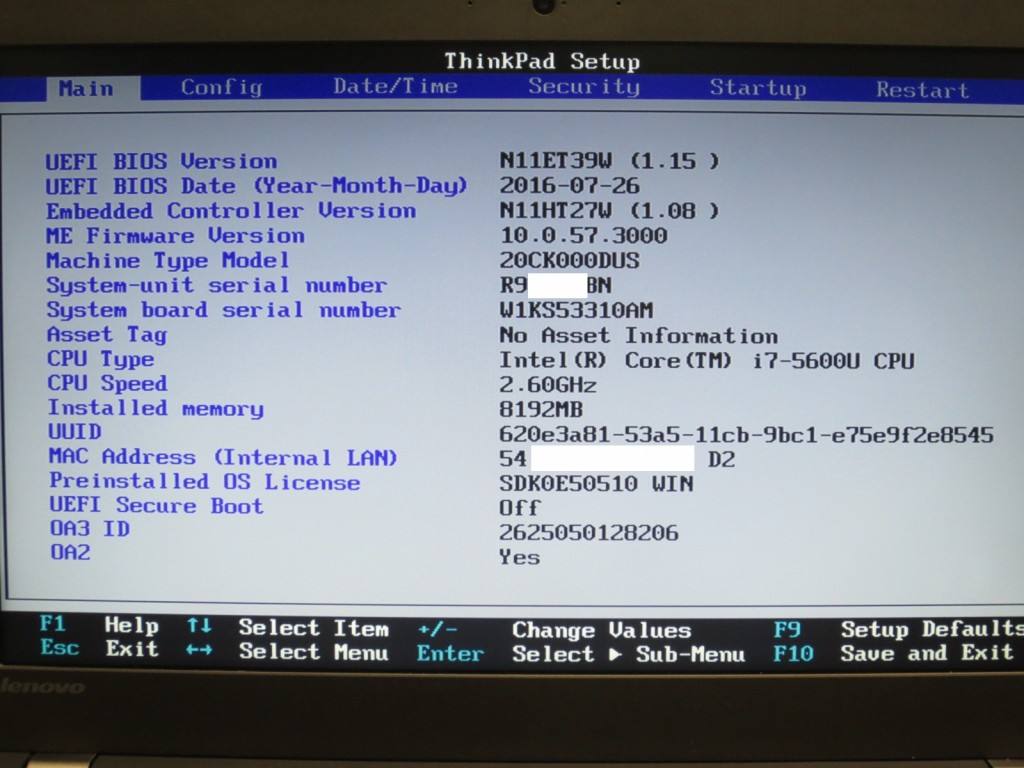Select license value SDK0E50510 WIN
The width and height of the screenshot is (1024, 768).
(x=596, y=484)
